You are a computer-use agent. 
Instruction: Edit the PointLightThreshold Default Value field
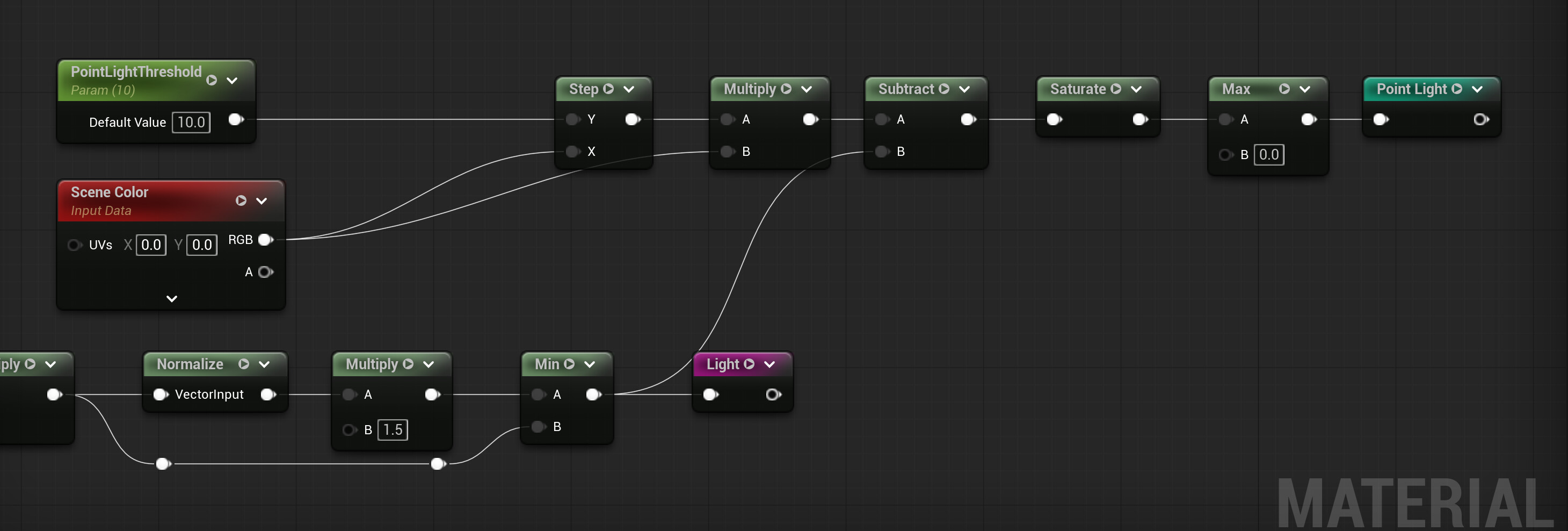tap(191, 123)
